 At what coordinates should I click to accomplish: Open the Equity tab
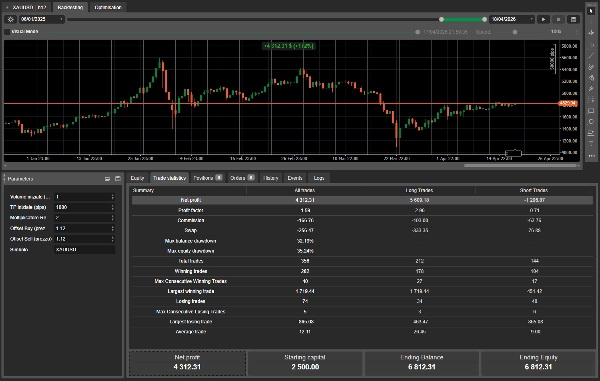(x=137, y=178)
